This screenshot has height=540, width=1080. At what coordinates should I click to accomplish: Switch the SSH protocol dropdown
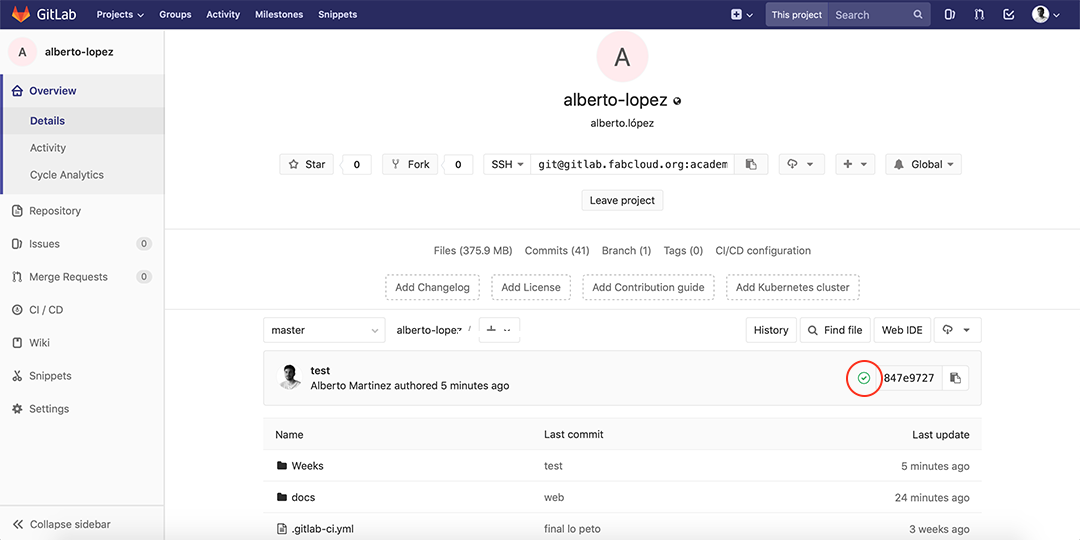[507, 164]
